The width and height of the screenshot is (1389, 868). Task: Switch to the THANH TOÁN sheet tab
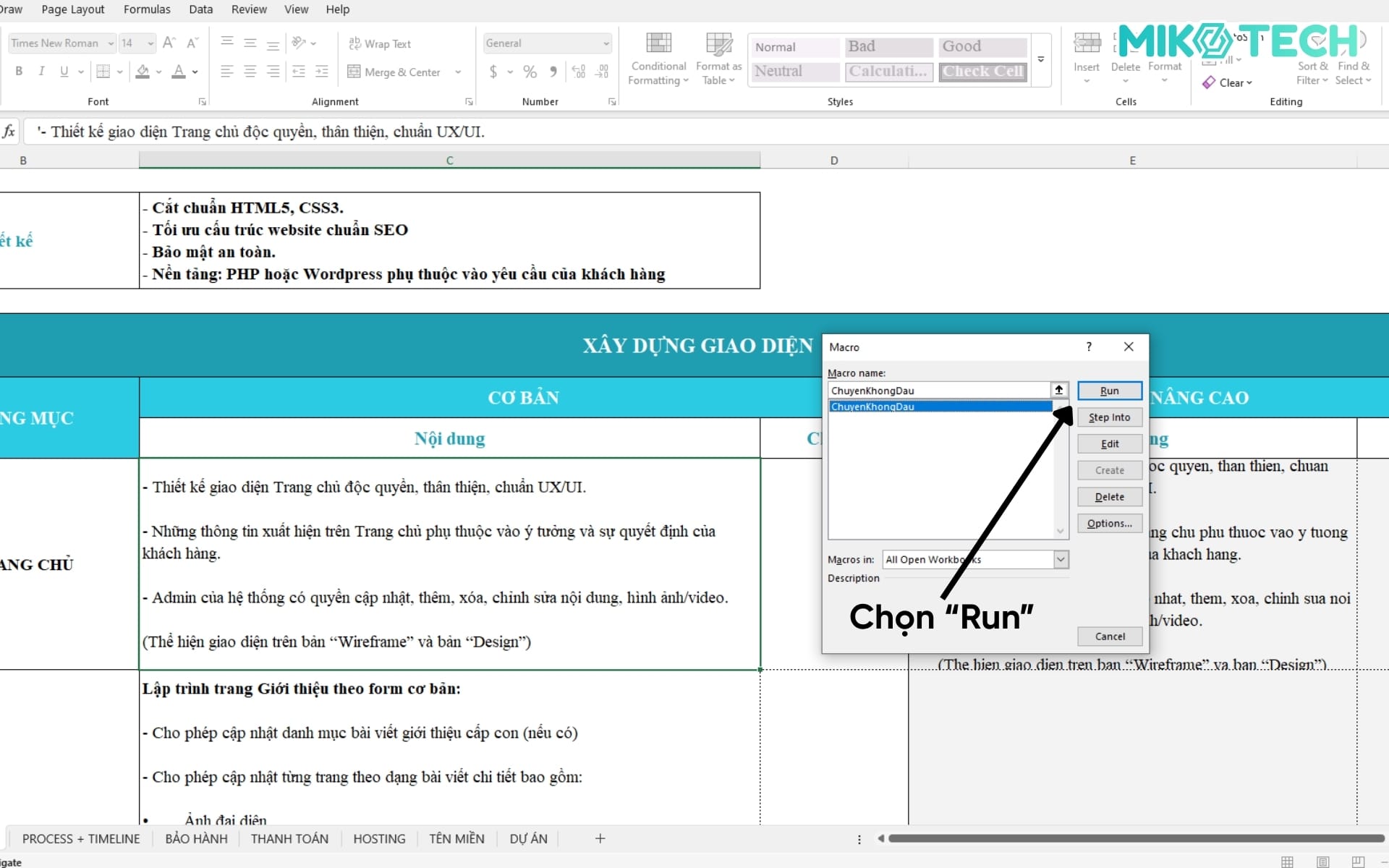tap(289, 838)
